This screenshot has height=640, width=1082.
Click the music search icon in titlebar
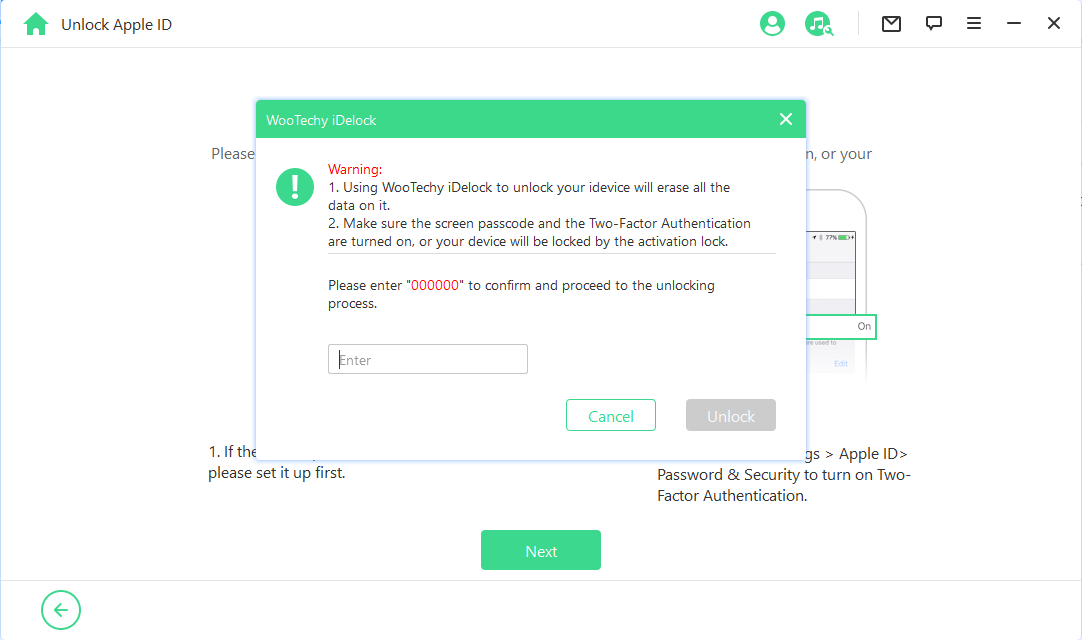pyautogui.click(x=819, y=23)
